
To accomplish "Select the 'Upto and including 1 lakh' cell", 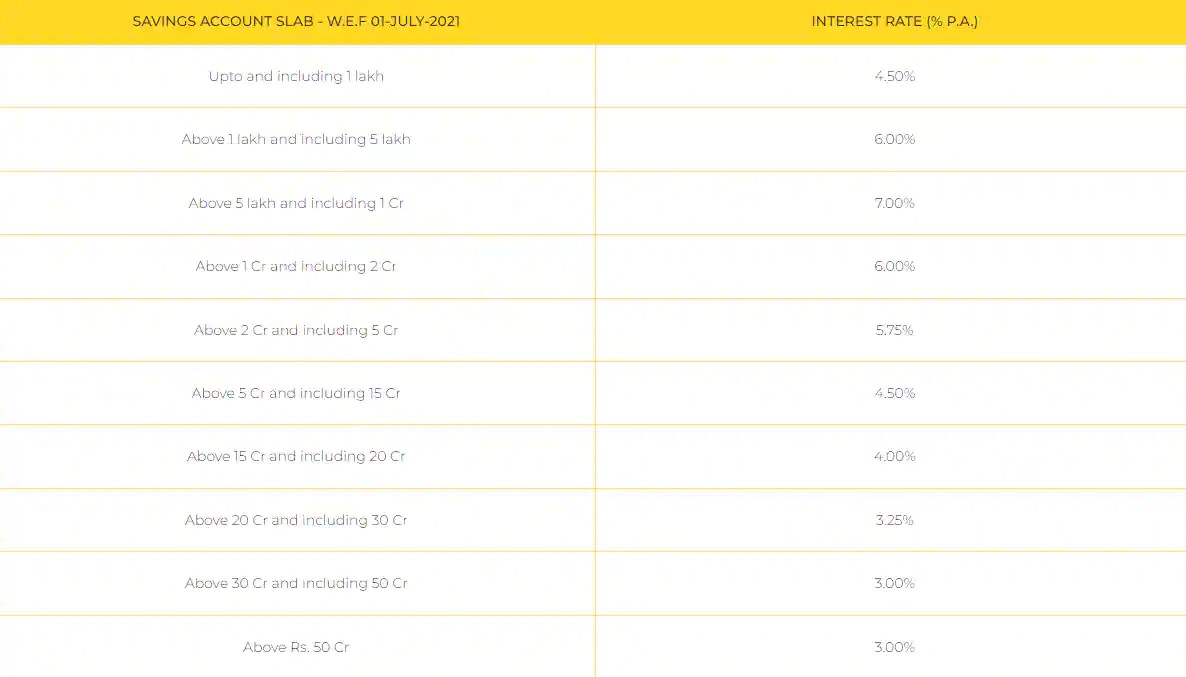I will point(296,76).
